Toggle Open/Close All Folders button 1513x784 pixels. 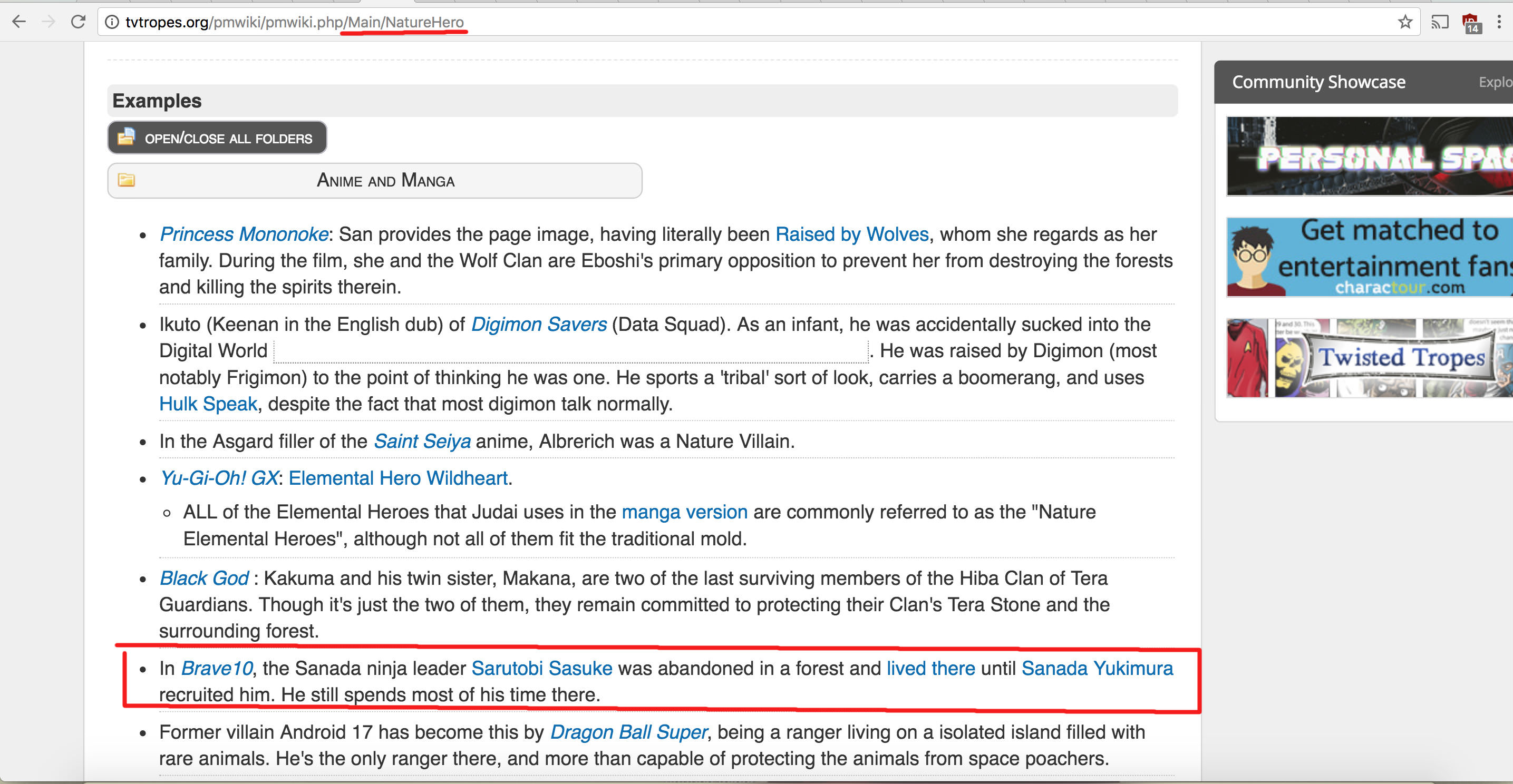217,138
